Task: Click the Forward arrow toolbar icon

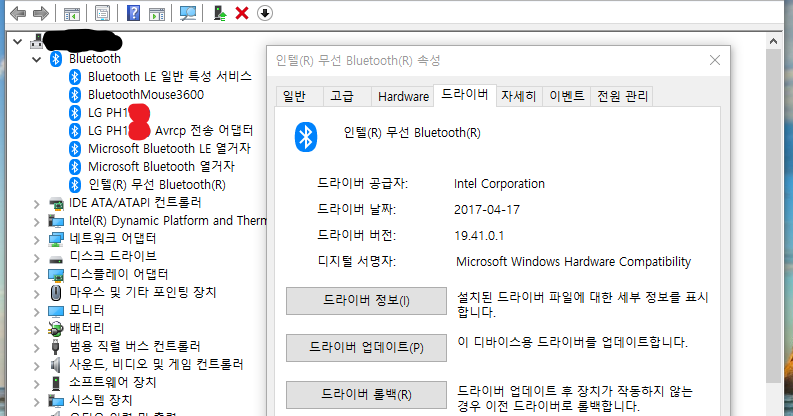Action: pos(40,13)
